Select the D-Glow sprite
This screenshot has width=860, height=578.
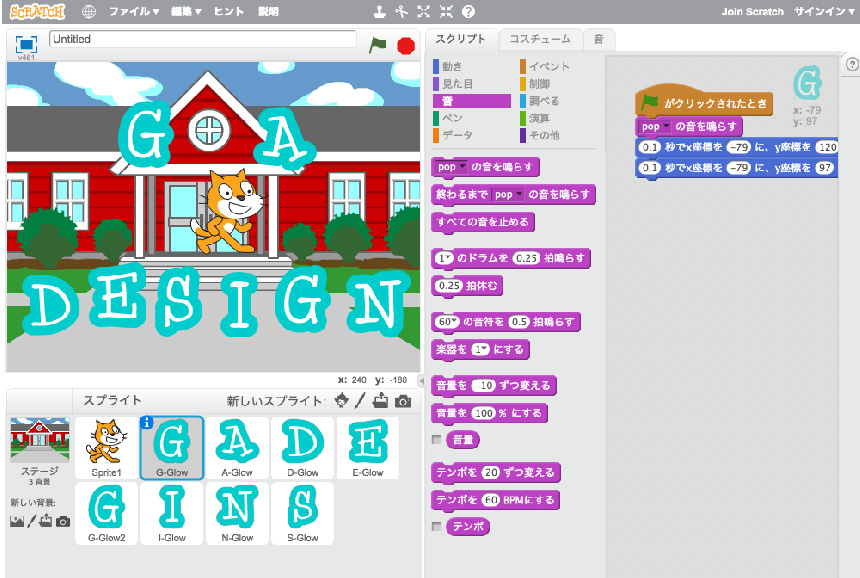(302, 447)
